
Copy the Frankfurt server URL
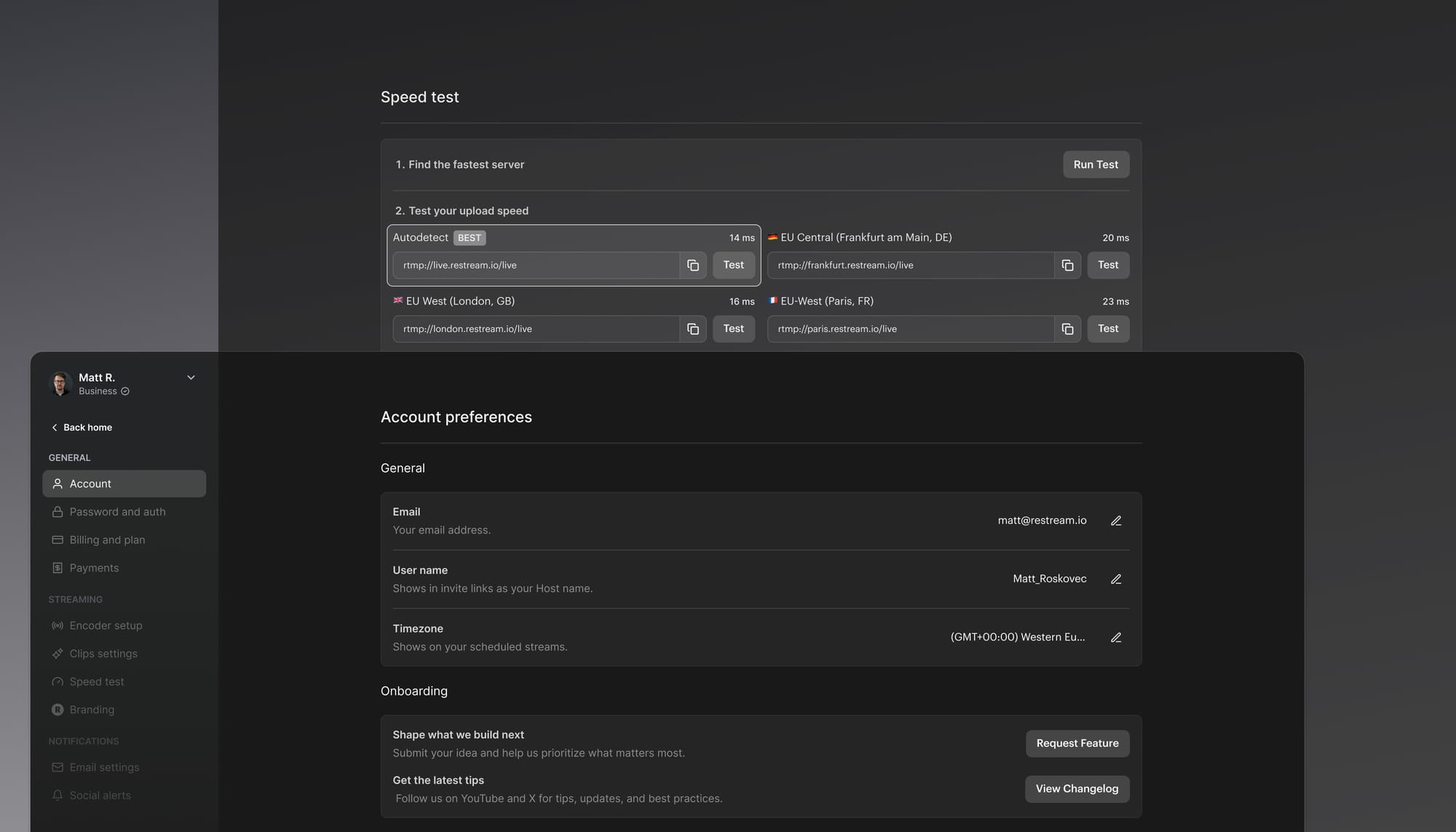(1067, 266)
